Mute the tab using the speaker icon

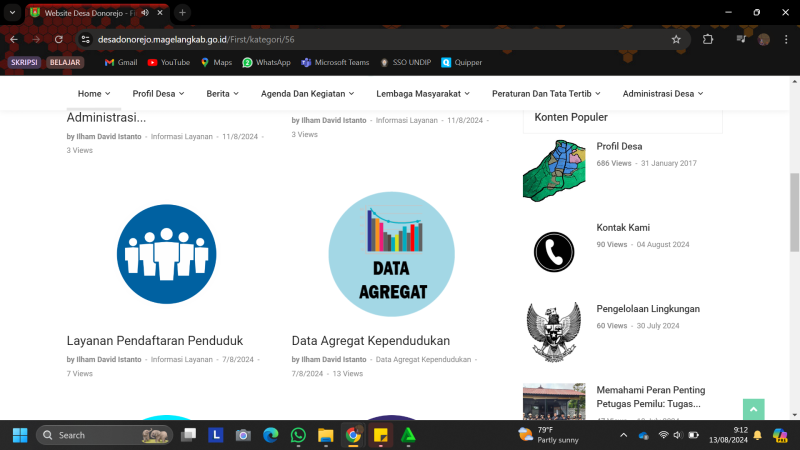tap(145, 12)
